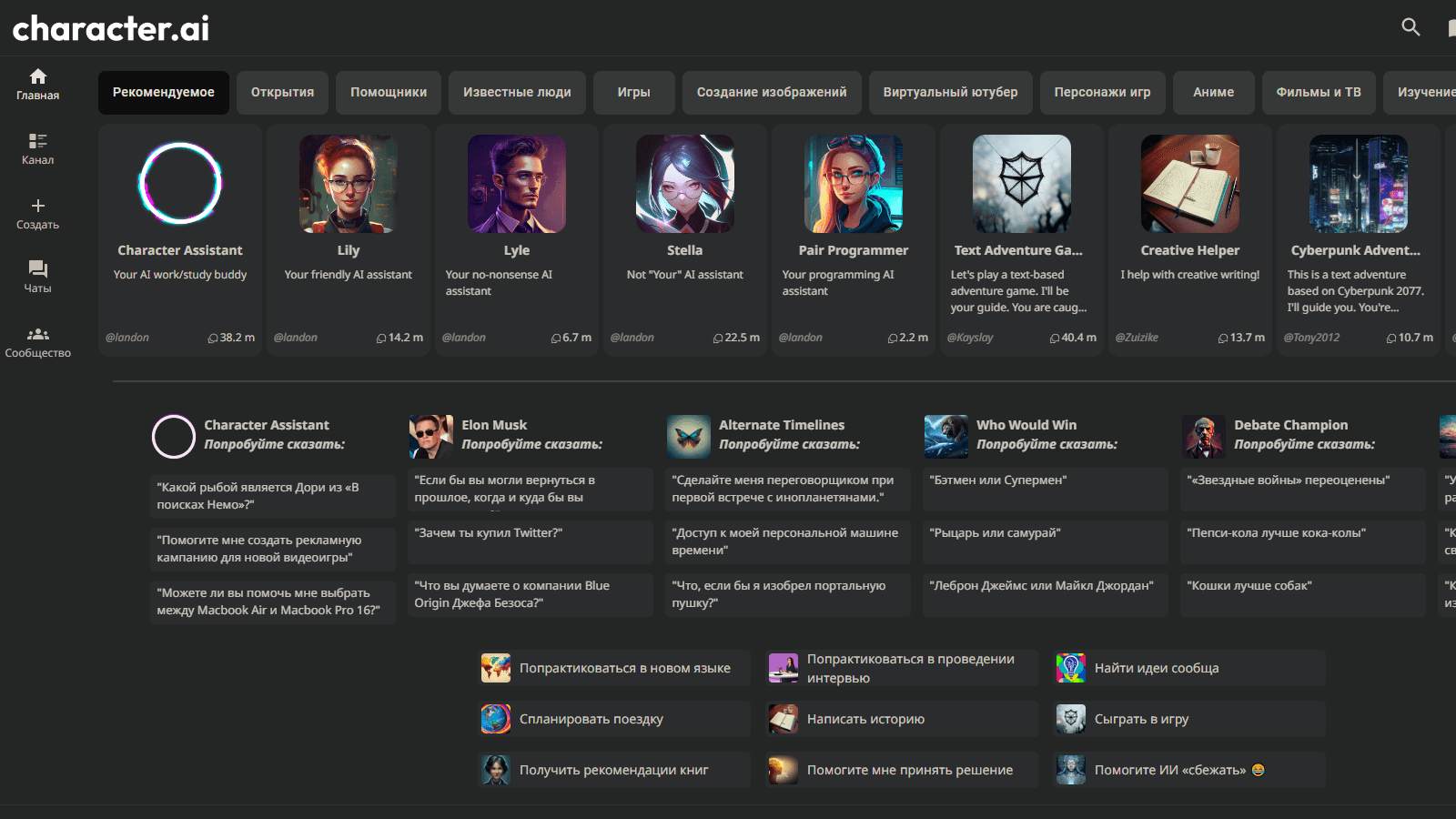Viewport: 1456px width, 819px height.
Task: Open the Канал feed icon
Action: point(37,141)
